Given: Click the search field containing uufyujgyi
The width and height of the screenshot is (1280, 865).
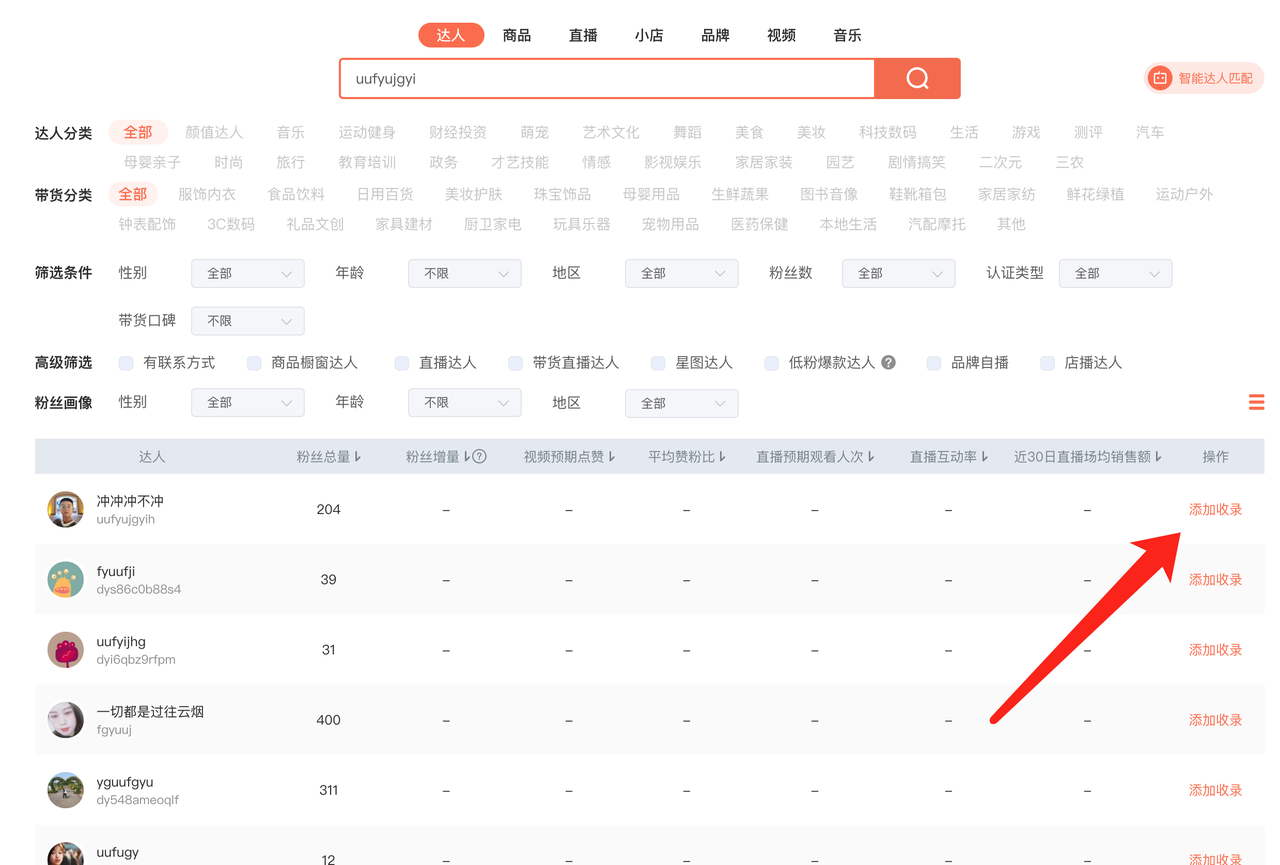Looking at the screenshot, I should (607, 79).
